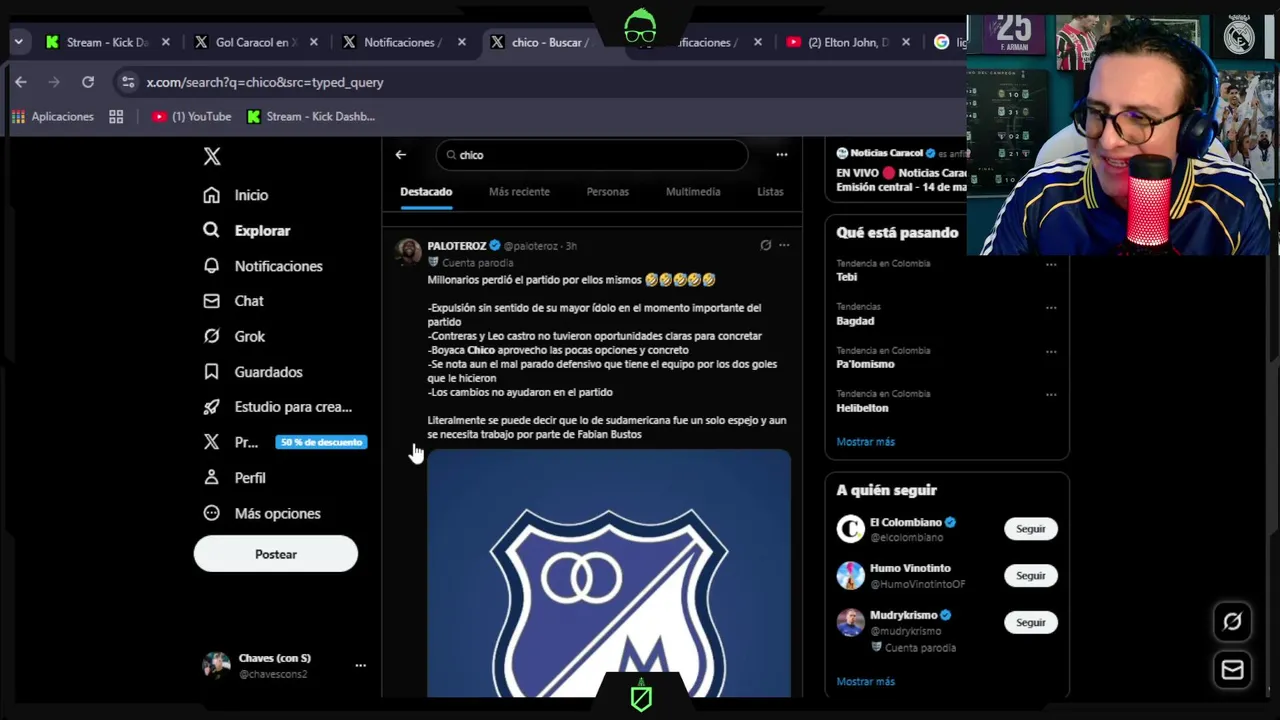Click the tab groups grid icon
Viewport: 1280px width, 720px height.
(x=116, y=116)
